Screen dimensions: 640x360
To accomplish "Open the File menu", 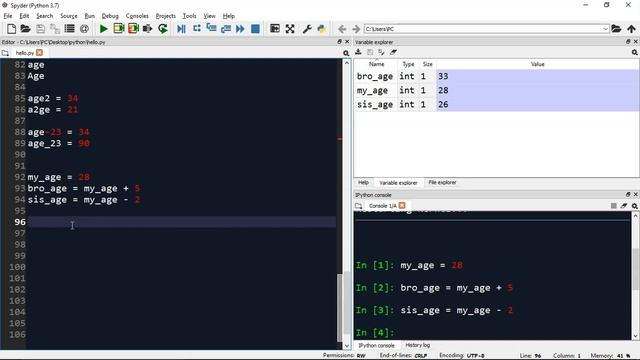I will coord(8,16).
